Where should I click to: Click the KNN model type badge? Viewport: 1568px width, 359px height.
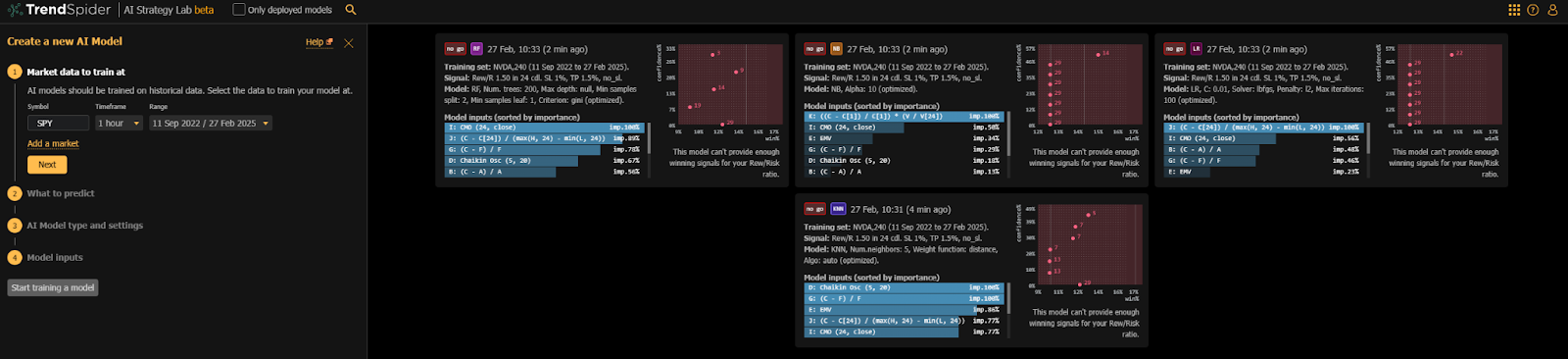tap(838, 209)
